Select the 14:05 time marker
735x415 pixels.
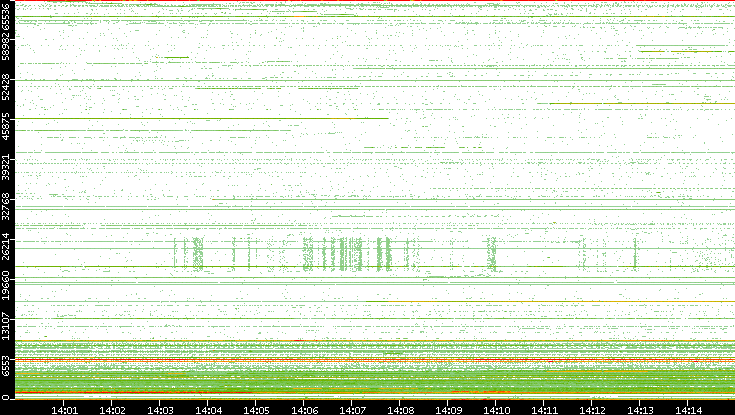[x=256, y=409]
